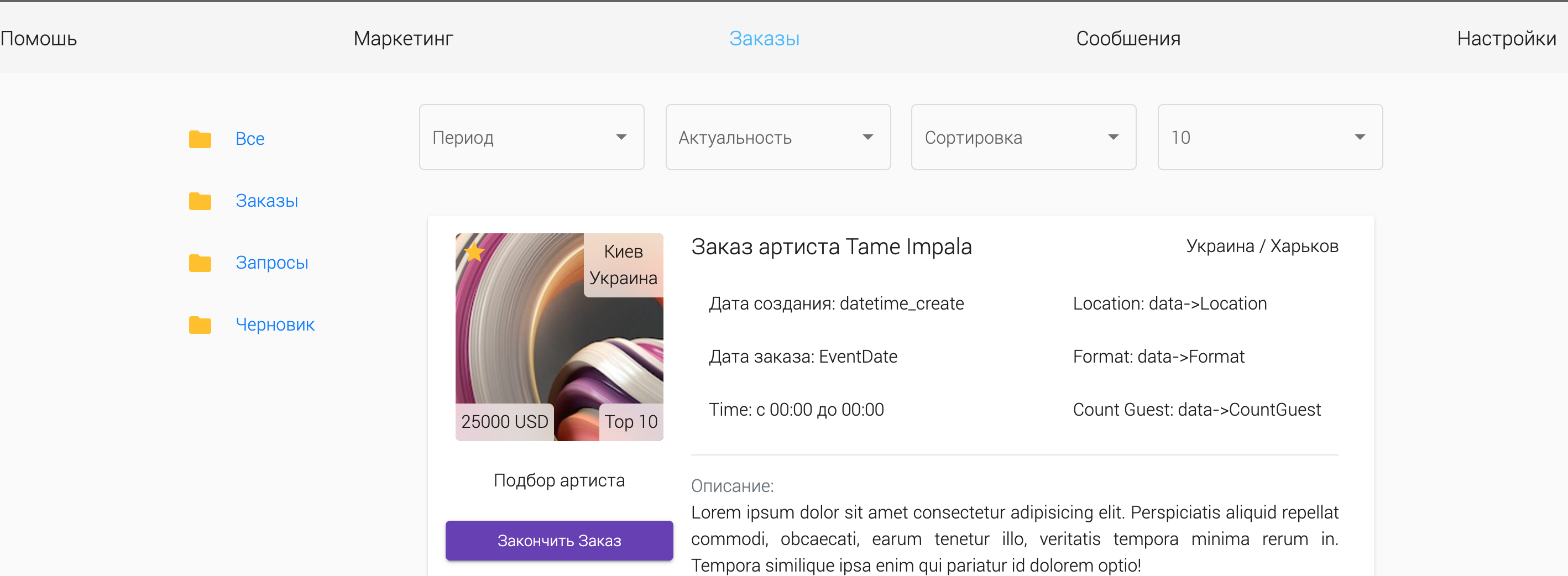
Task: Select the Запросы link in sidebar
Action: coord(271,263)
